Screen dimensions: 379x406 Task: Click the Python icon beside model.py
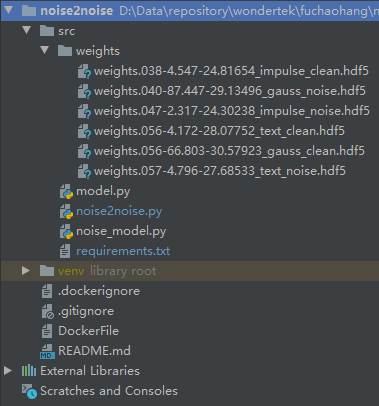pos(66,192)
